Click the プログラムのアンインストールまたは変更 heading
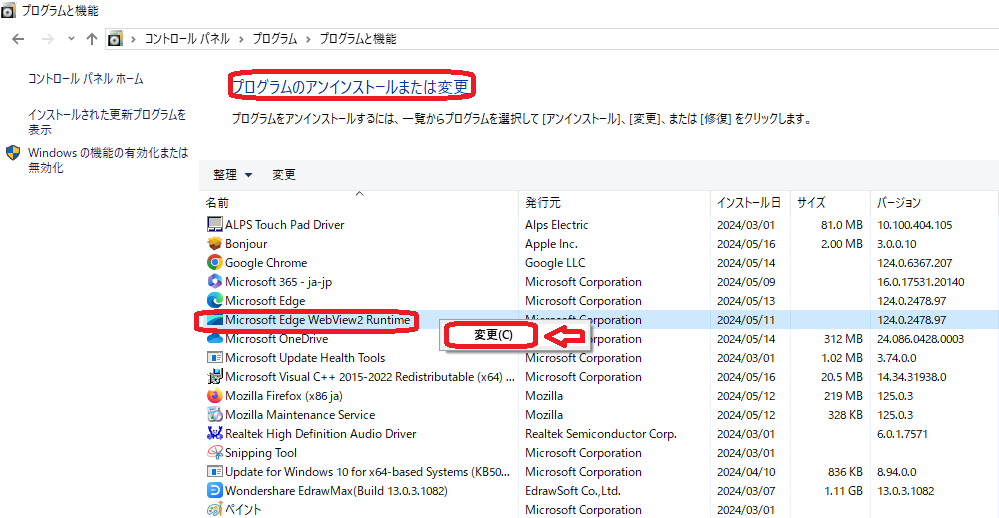 click(x=350, y=86)
